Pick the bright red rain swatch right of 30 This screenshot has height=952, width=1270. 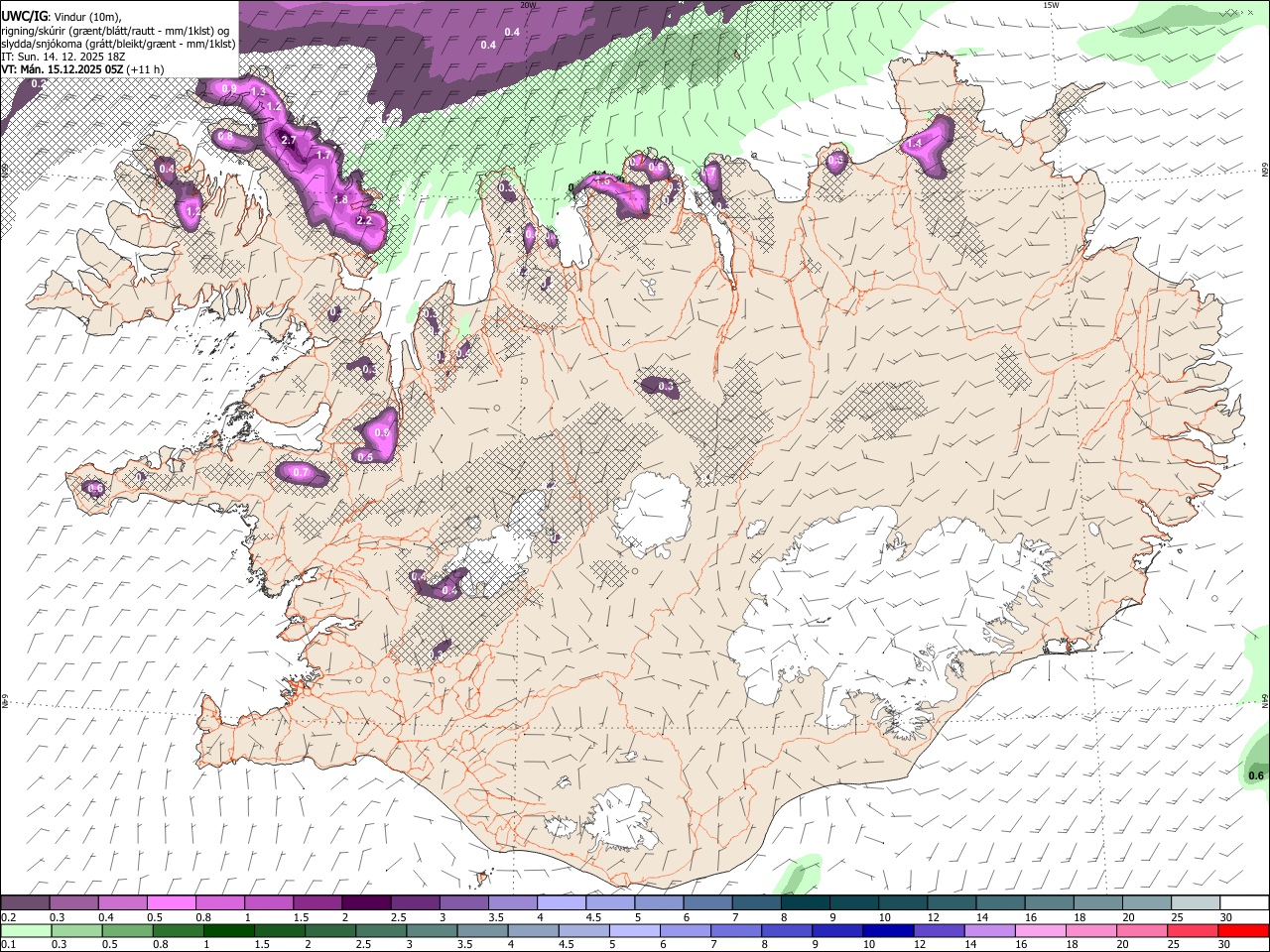point(1243,931)
